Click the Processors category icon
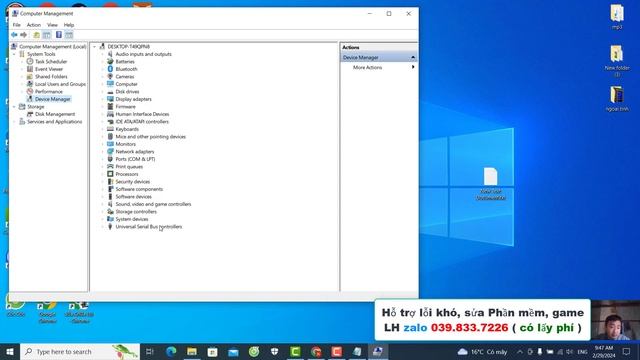Viewport: 640px width, 360px height. [x=110, y=174]
